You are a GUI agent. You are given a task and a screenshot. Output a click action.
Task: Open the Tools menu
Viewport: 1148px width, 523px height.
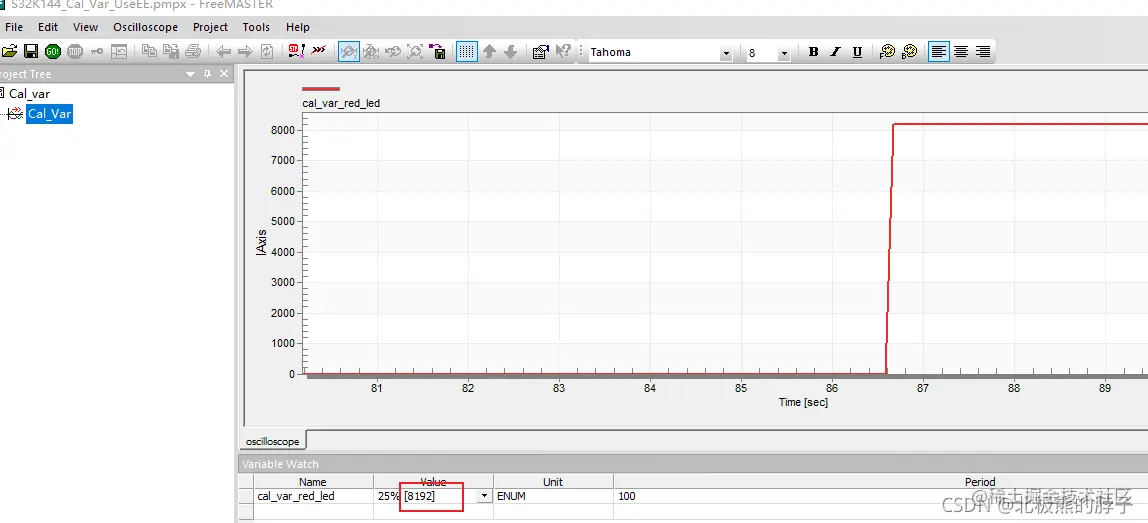click(x=256, y=27)
